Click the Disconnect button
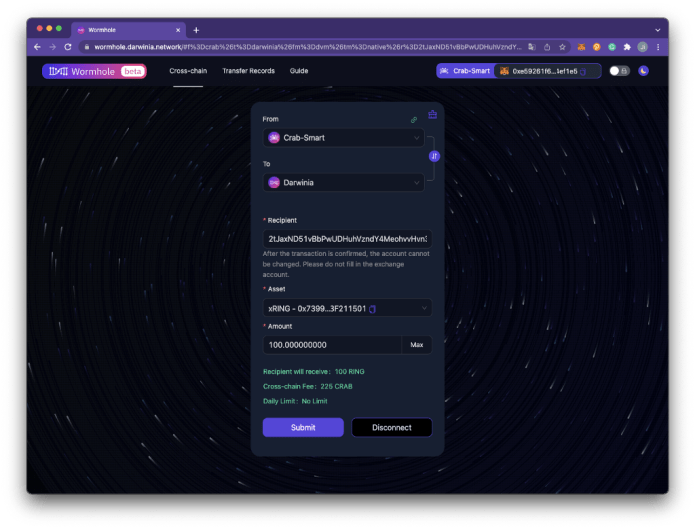 (392, 427)
